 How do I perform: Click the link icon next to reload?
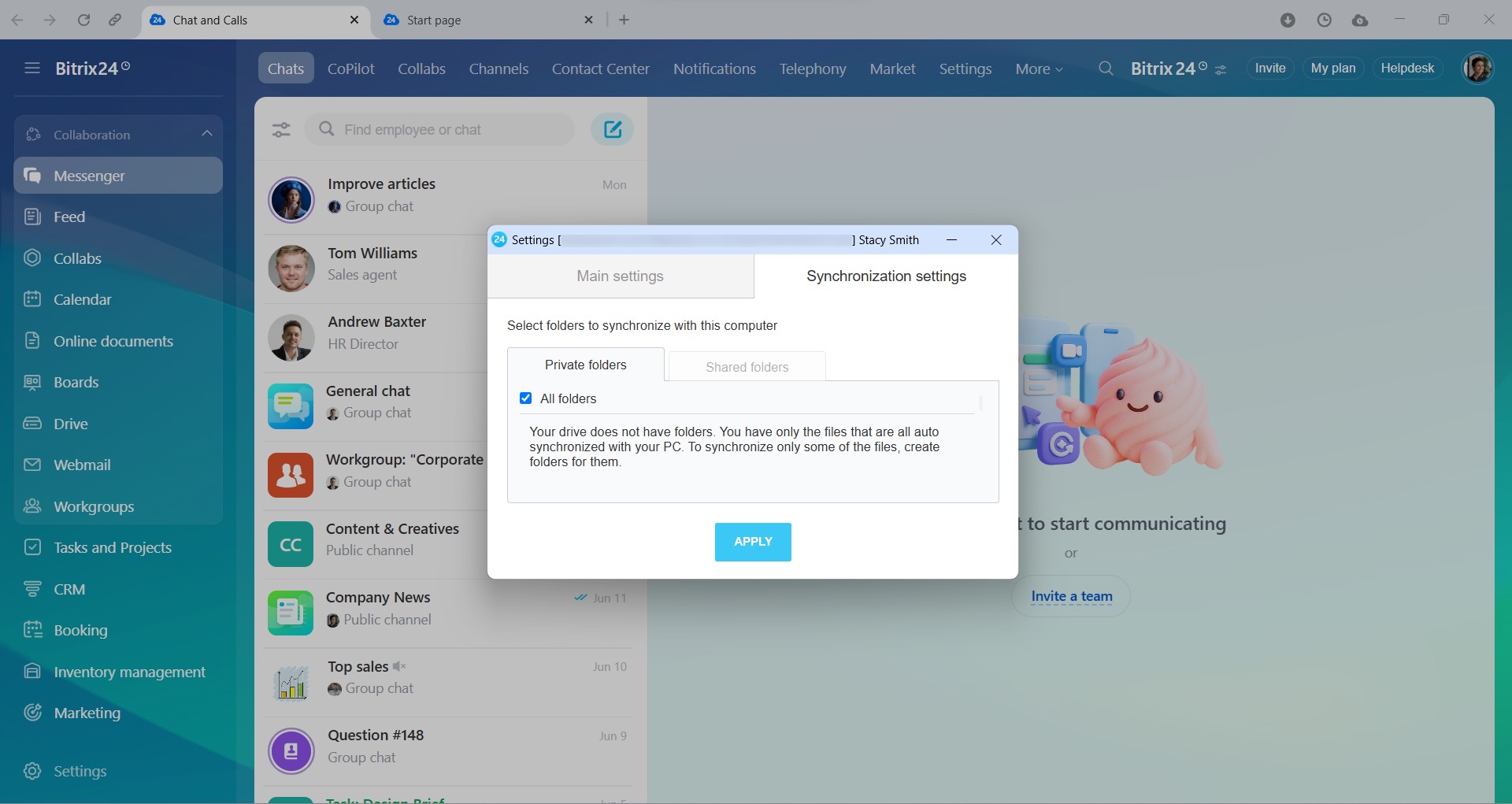tap(115, 20)
